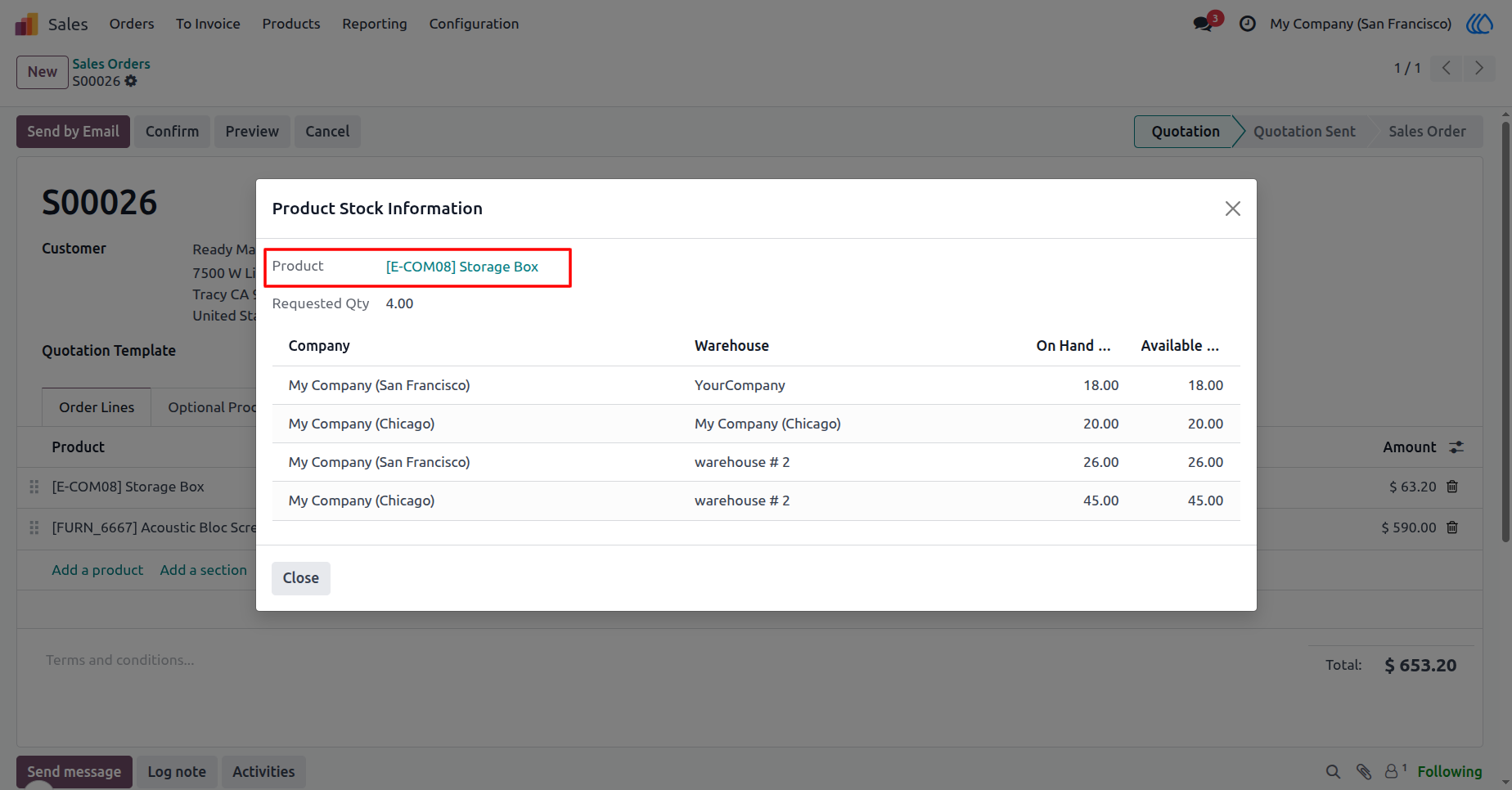This screenshot has width=1512, height=790.
Task: Click the Activities button
Action: click(263, 772)
